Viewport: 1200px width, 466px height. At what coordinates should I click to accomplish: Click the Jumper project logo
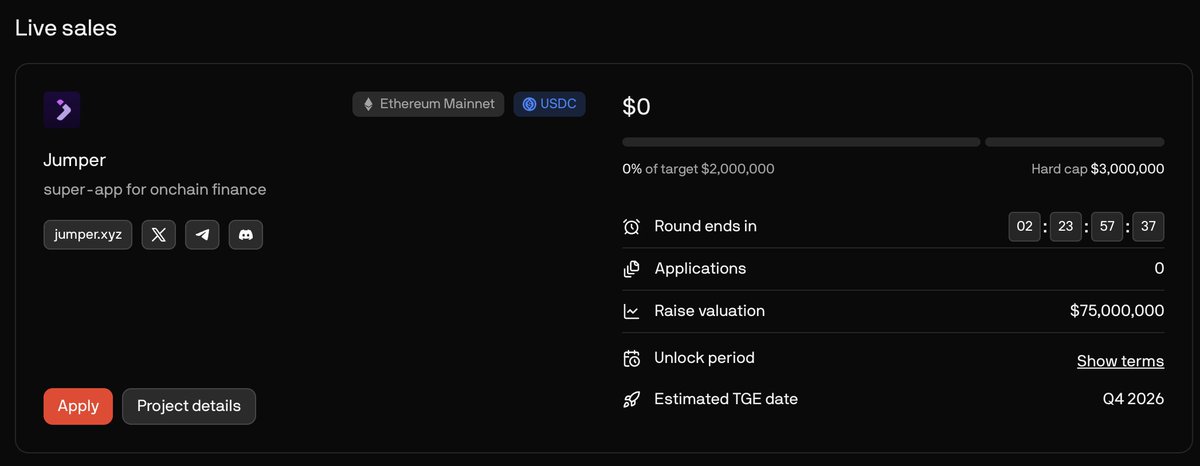(x=62, y=110)
